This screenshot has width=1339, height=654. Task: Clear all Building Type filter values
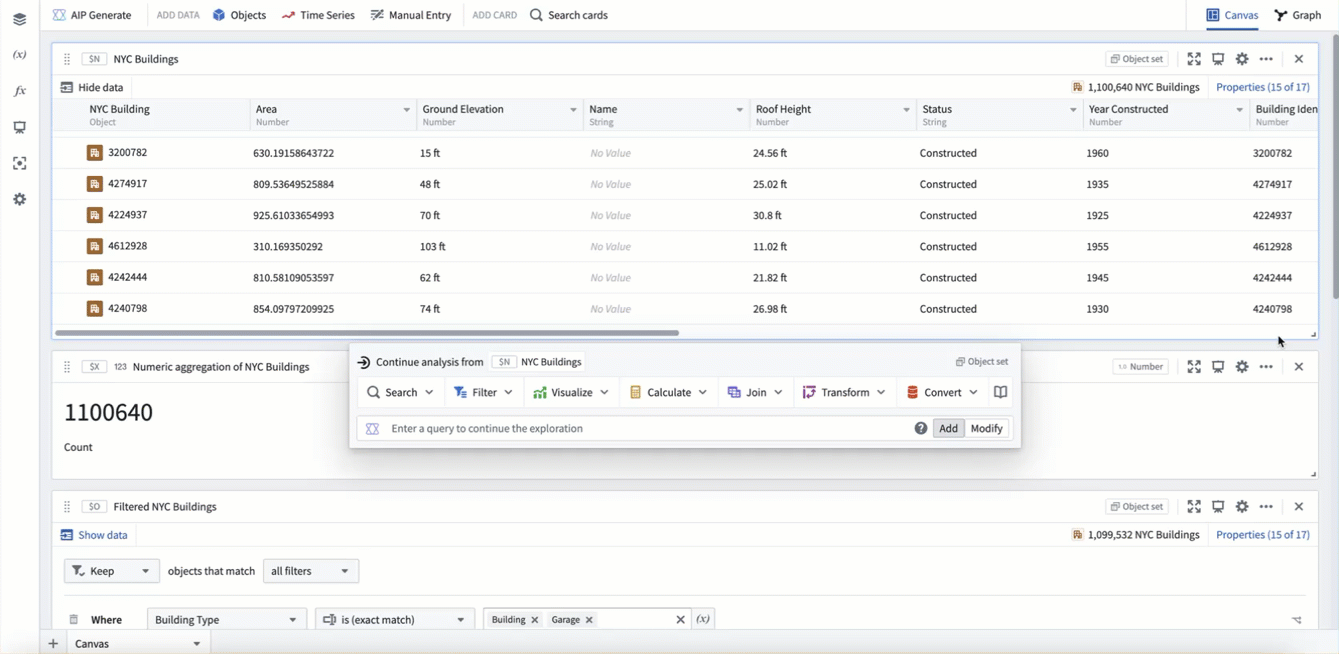(680, 620)
